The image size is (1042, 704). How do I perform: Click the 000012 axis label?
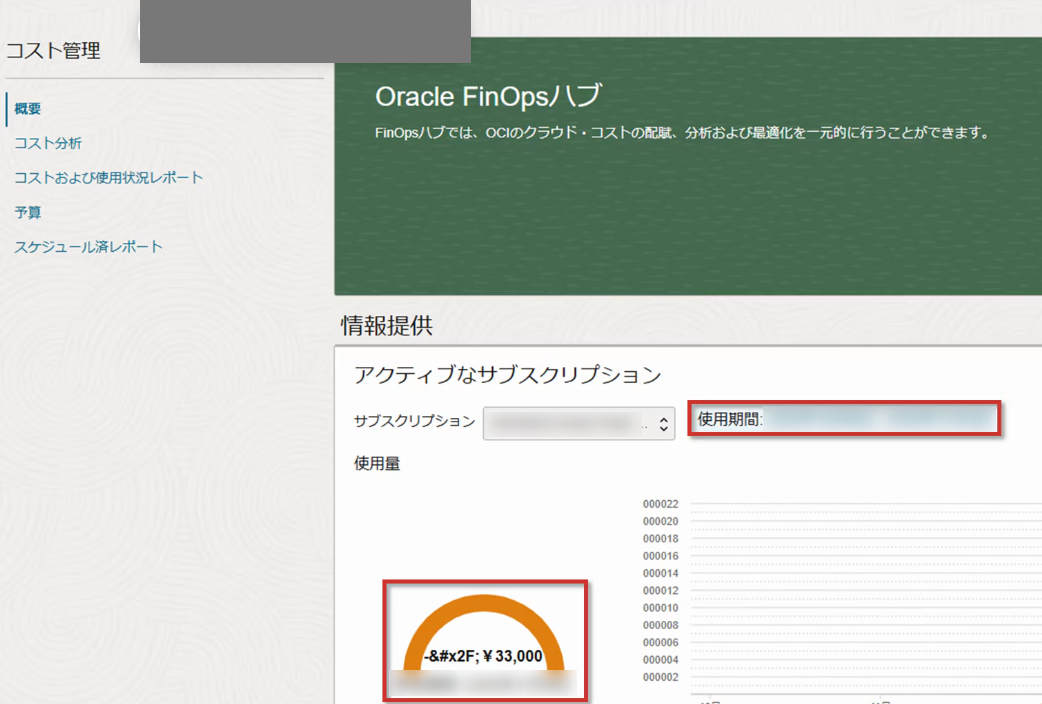pyautogui.click(x=661, y=591)
